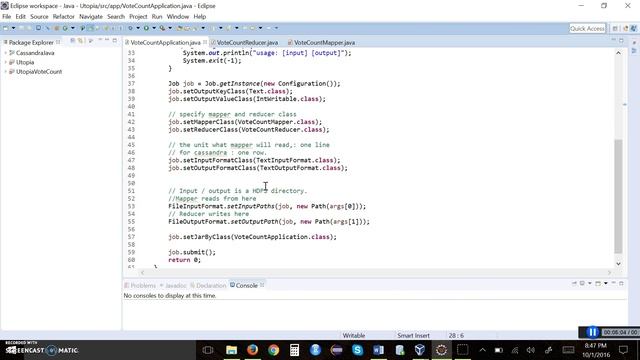Viewport: 640px width, 360px height.
Task: Click the editor scrollbar up arrow
Action: tap(618, 53)
